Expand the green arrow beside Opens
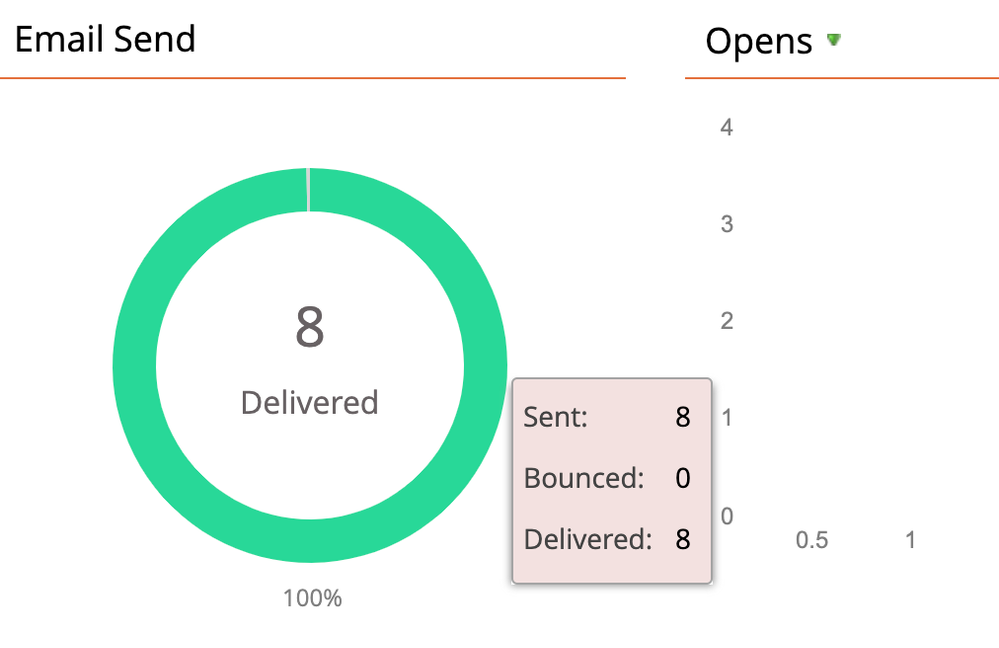The height and width of the screenshot is (648, 999). pos(834,40)
